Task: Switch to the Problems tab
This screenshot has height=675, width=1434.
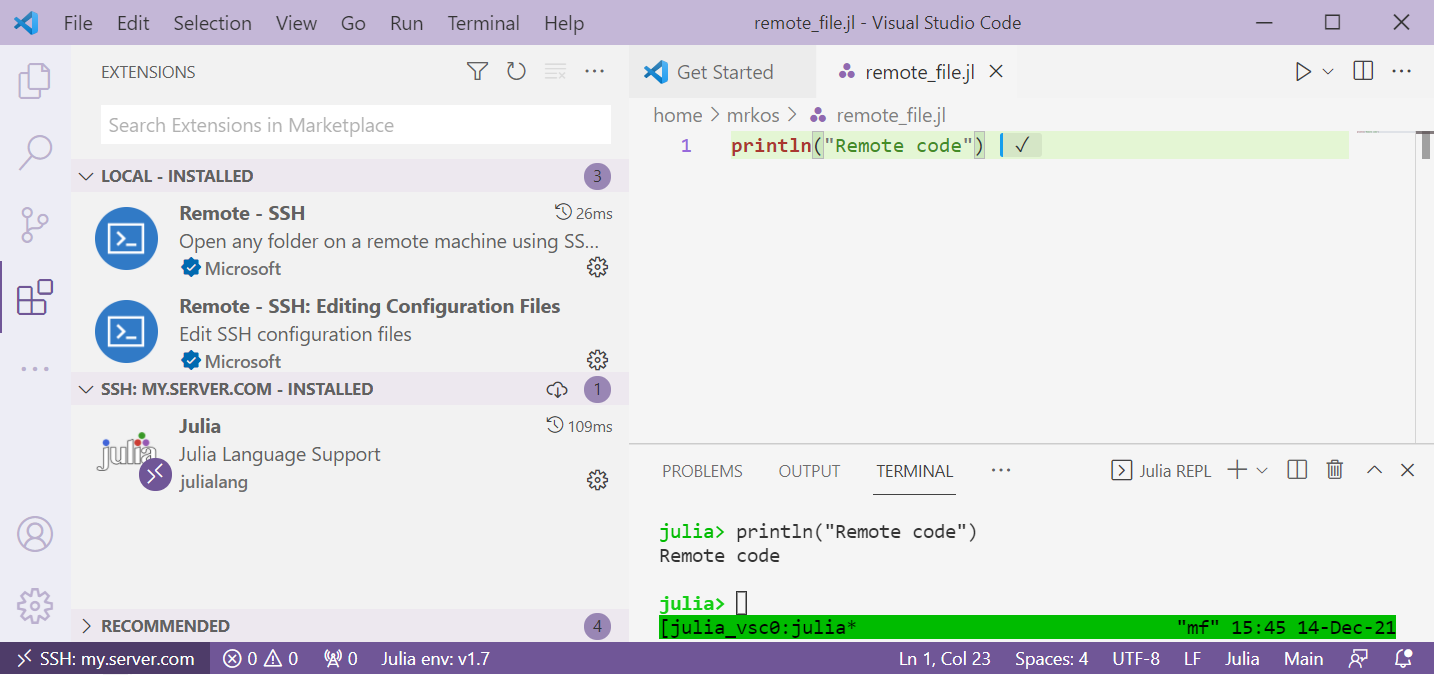Action: [x=702, y=471]
